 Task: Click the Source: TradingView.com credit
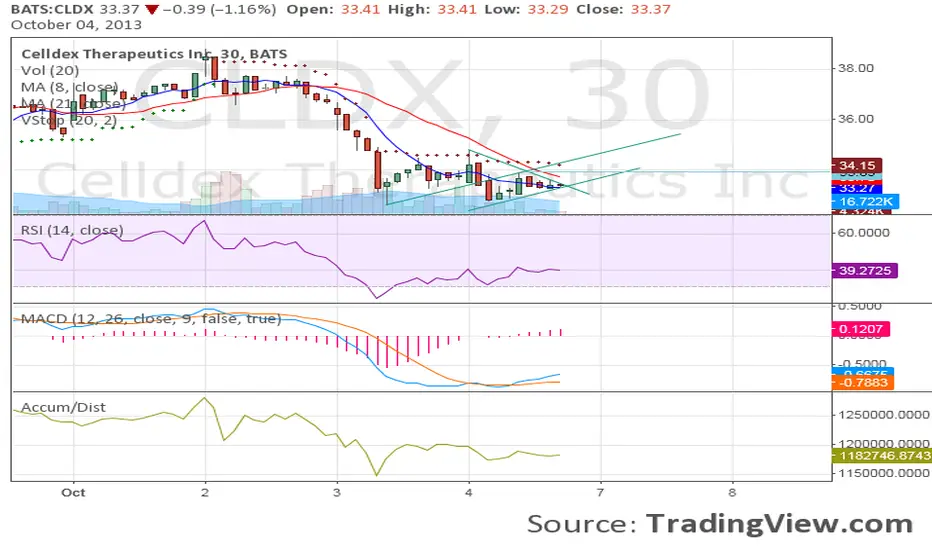720,524
